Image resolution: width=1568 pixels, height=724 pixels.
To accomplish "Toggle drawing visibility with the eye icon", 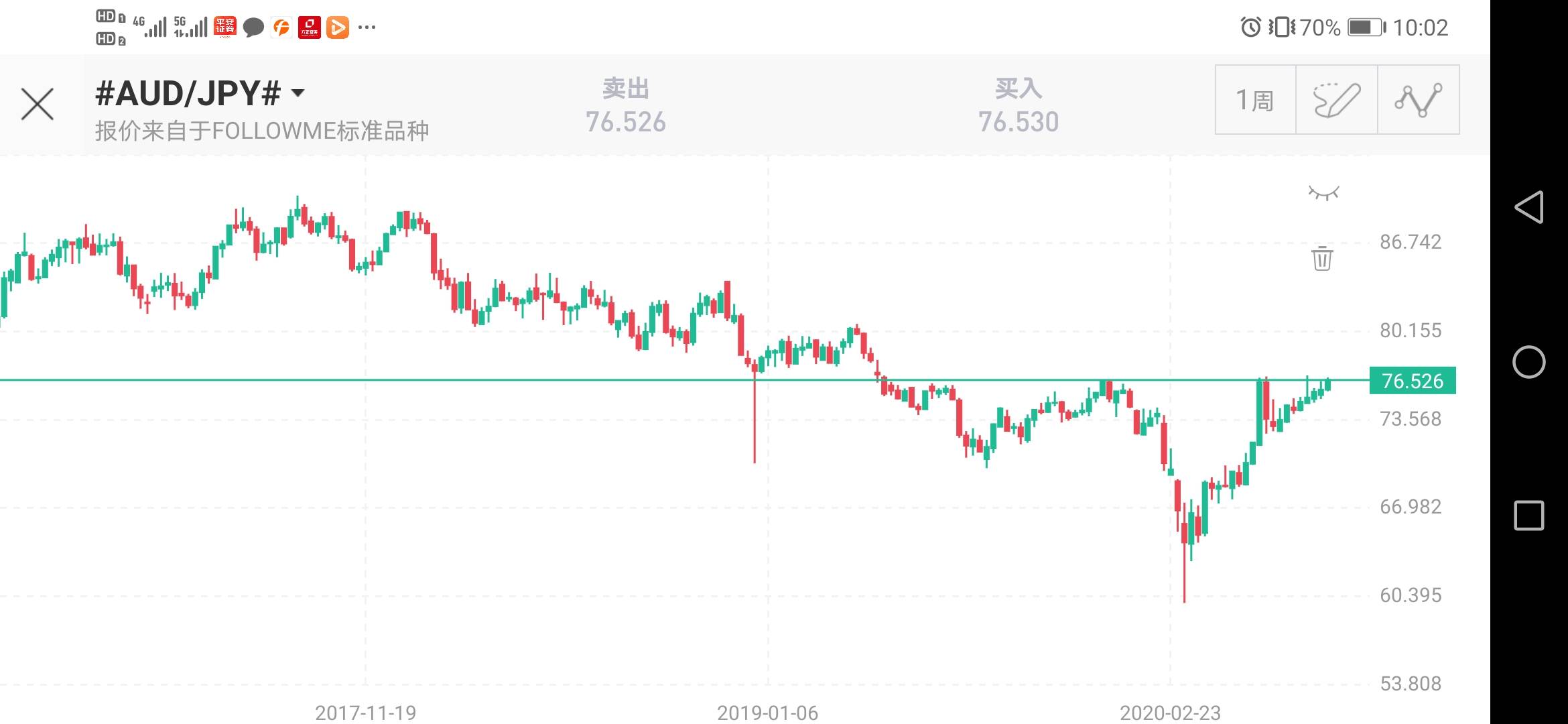I will coord(1323,194).
